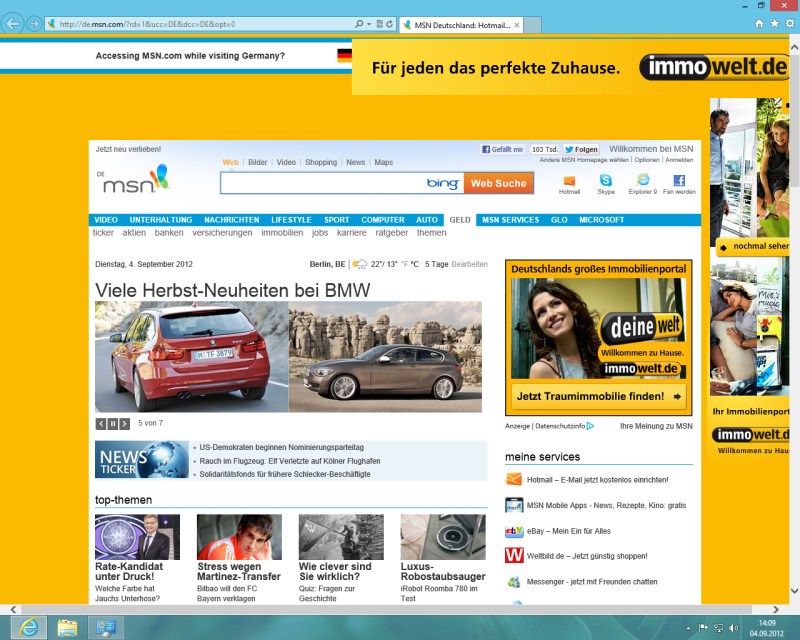Viewport: 800px width, 640px height.
Task: Click the weather icon beside Berlin, BE
Action: (x=360, y=264)
